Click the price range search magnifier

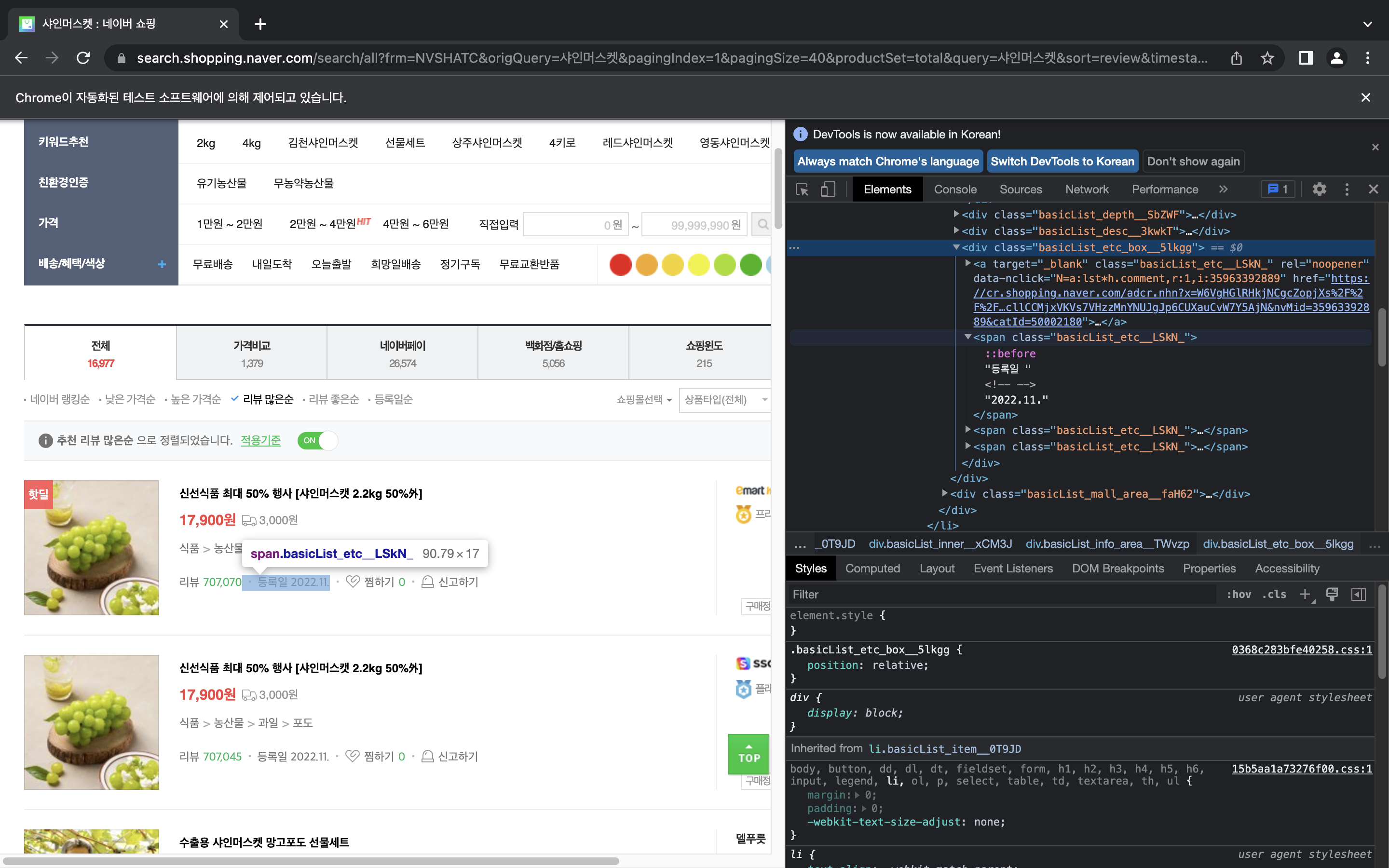762,224
